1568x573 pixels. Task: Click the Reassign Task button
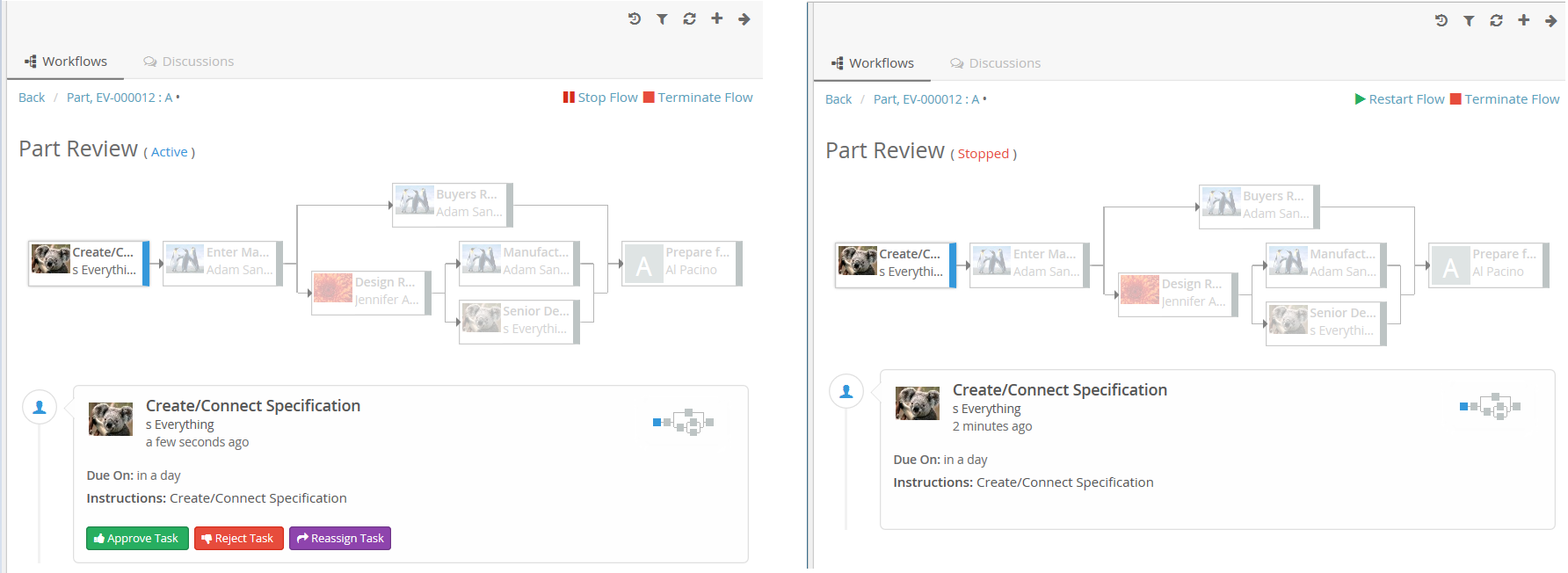tap(340, 539)
